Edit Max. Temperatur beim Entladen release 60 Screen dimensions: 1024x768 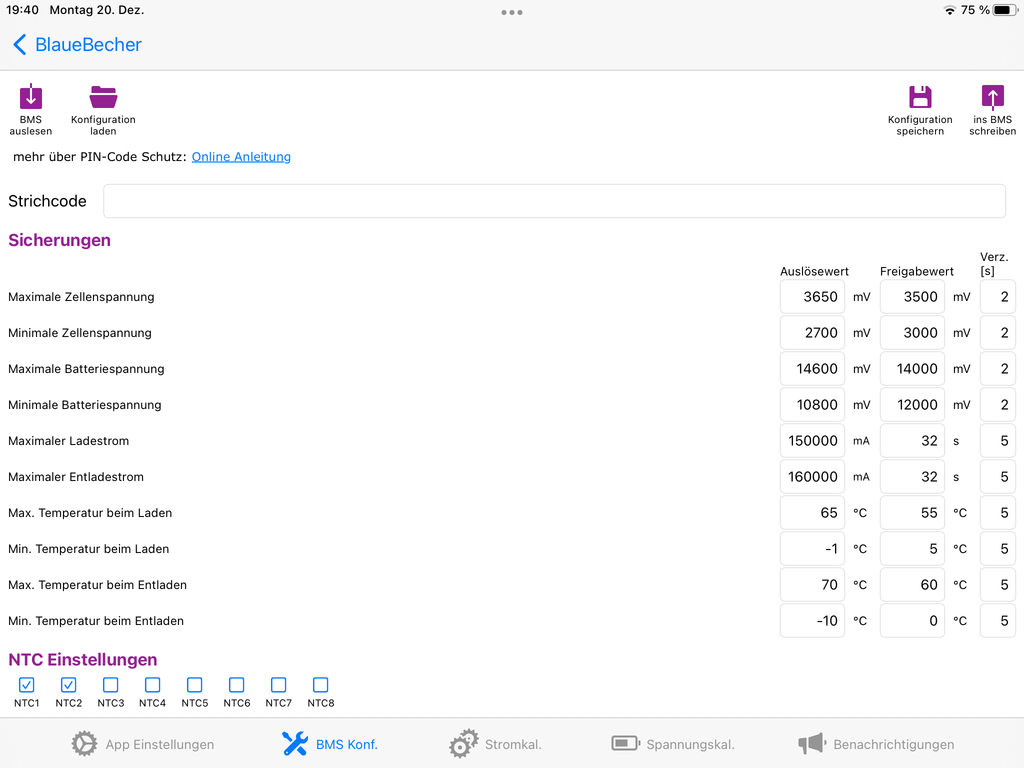click(912, 584)
